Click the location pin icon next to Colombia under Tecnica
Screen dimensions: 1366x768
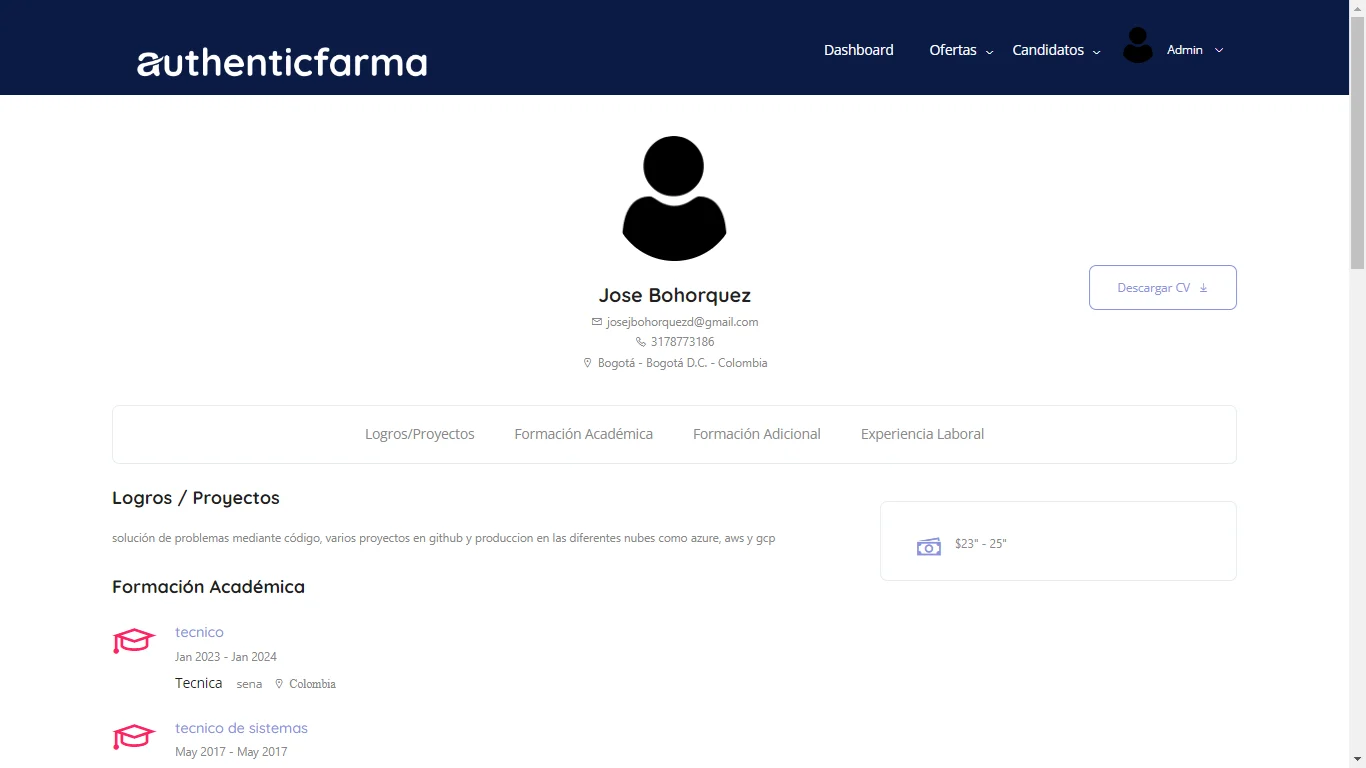[278, 683]
